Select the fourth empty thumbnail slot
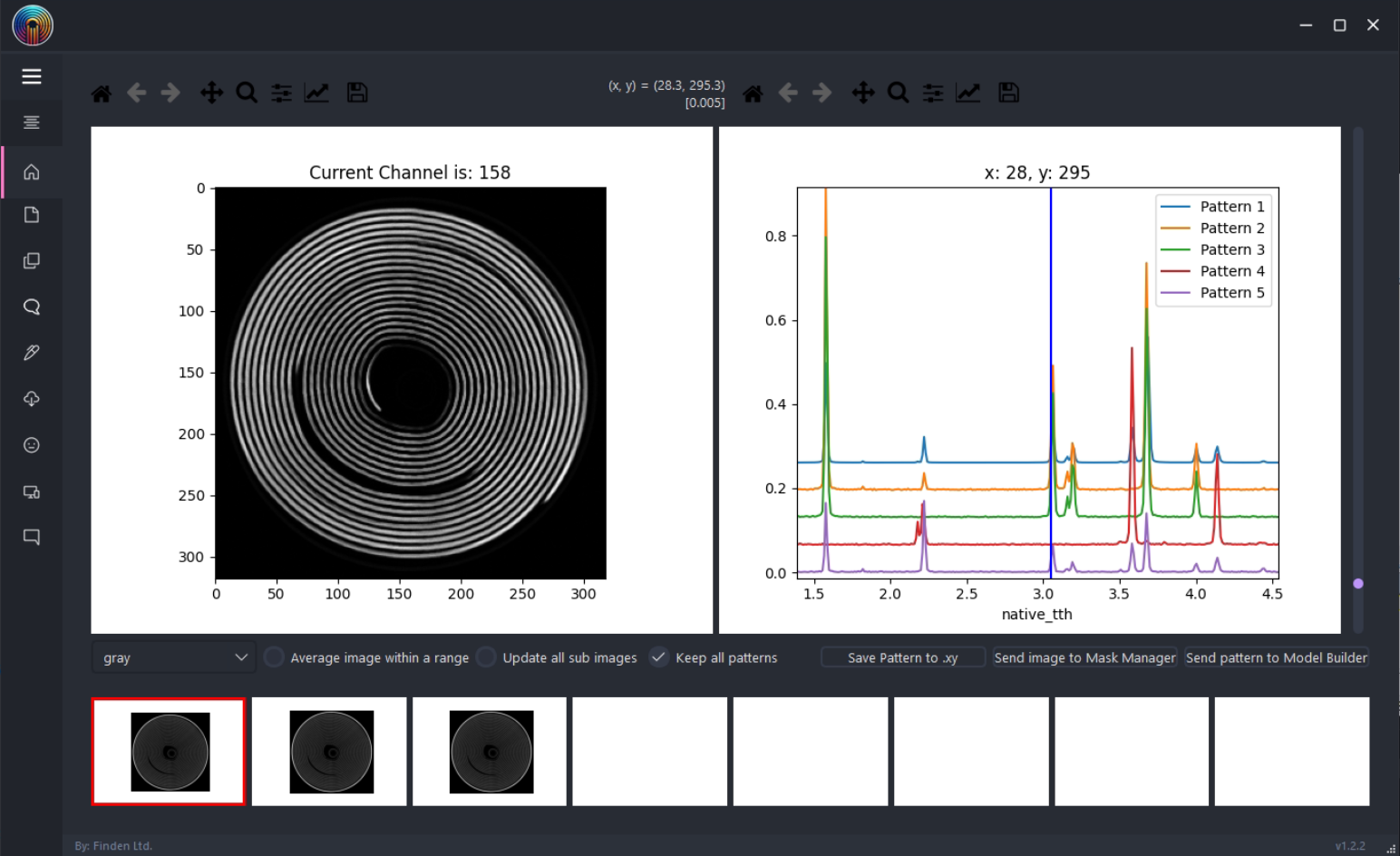This screenshot has height=856, width=1400. (650, 752)
